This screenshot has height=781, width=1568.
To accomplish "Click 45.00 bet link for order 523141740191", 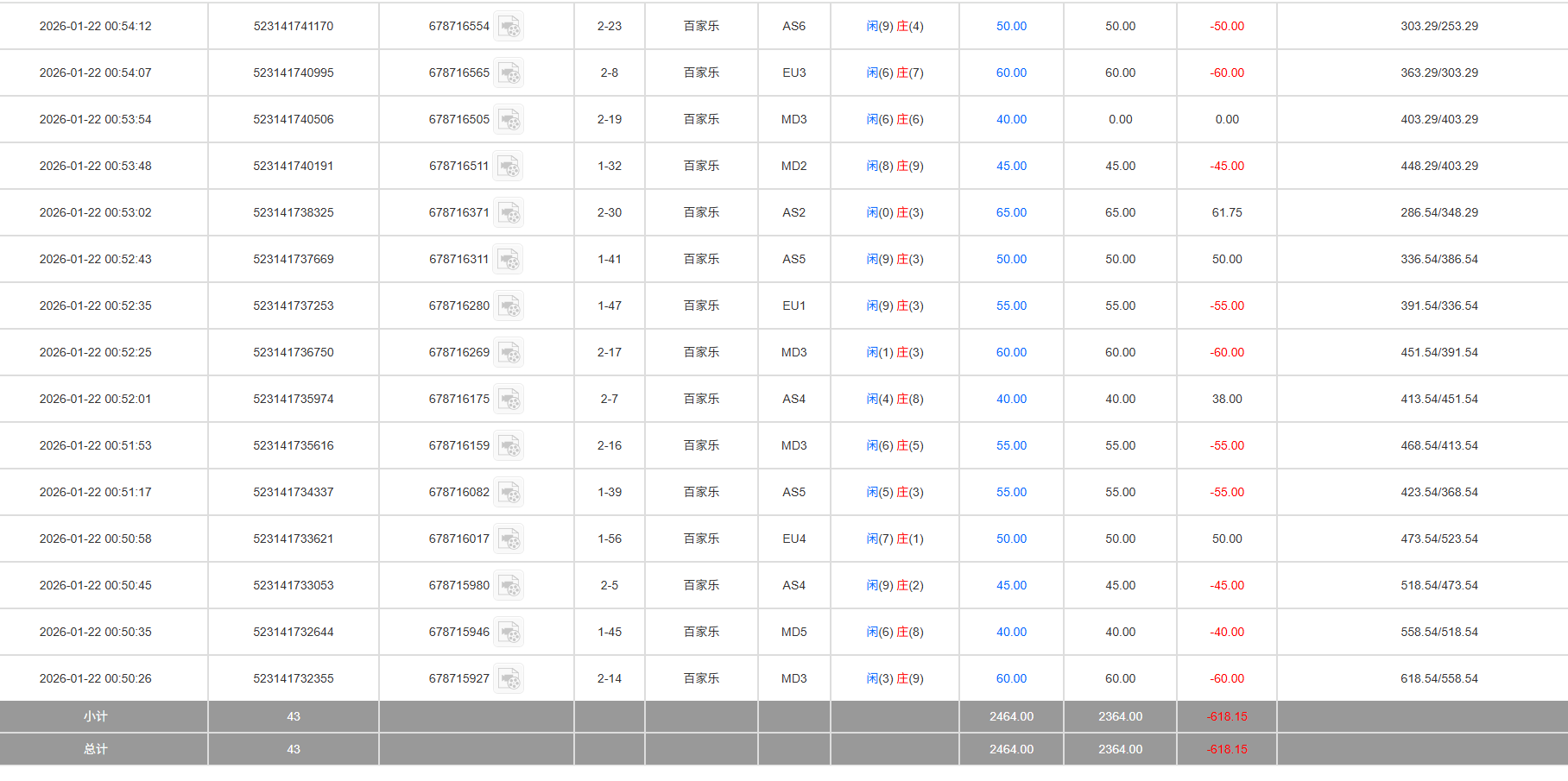I will 1011,167.
